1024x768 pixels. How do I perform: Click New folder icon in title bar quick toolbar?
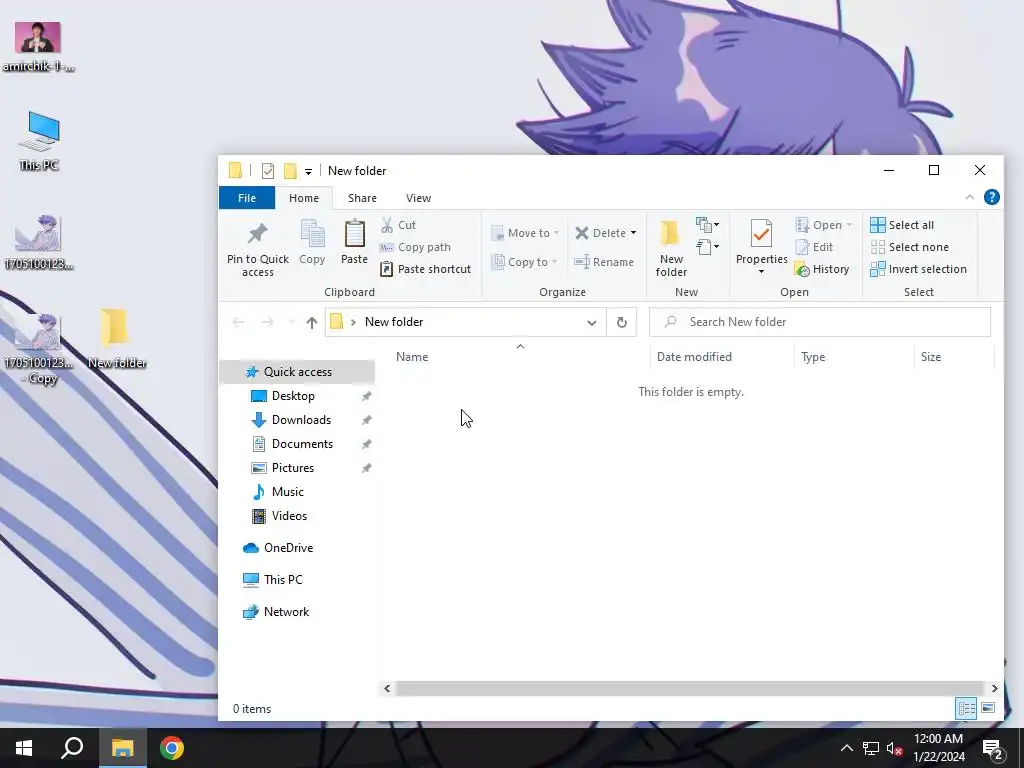point(290,171)
